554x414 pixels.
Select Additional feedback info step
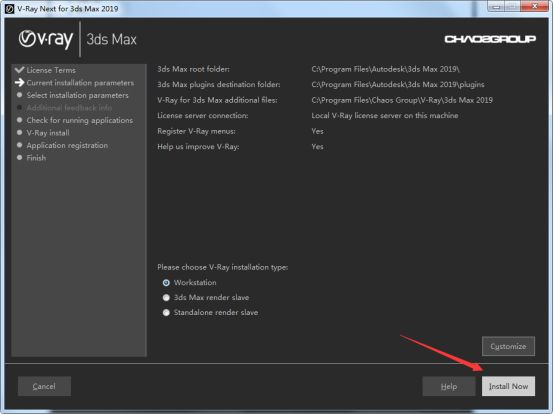69,108
